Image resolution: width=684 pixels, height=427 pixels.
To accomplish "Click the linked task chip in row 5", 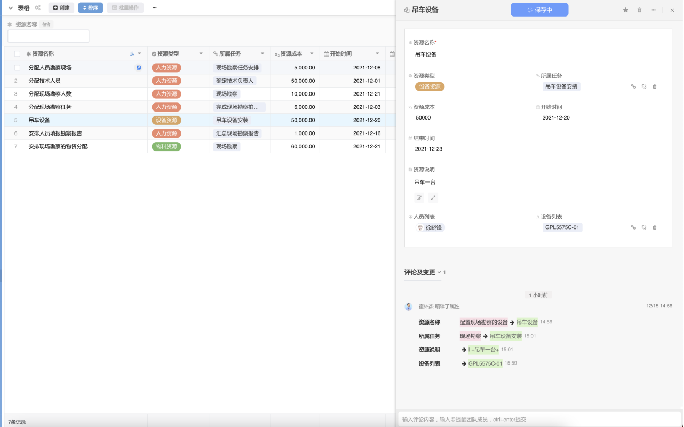I will coord(232,120).
